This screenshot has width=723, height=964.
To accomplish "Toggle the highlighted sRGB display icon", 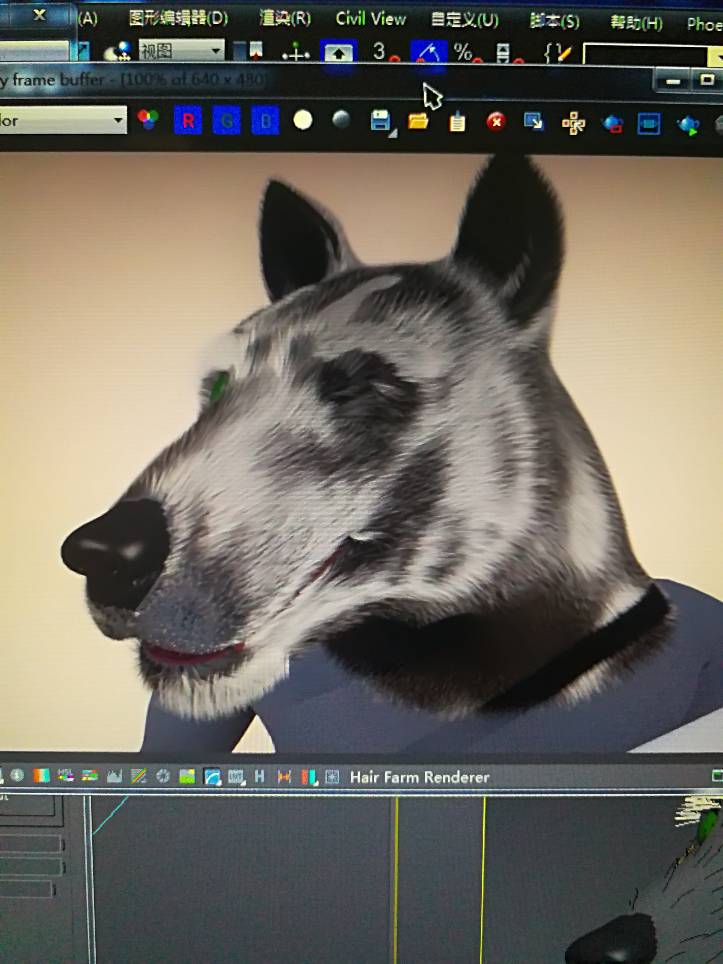I will point(211,777).
